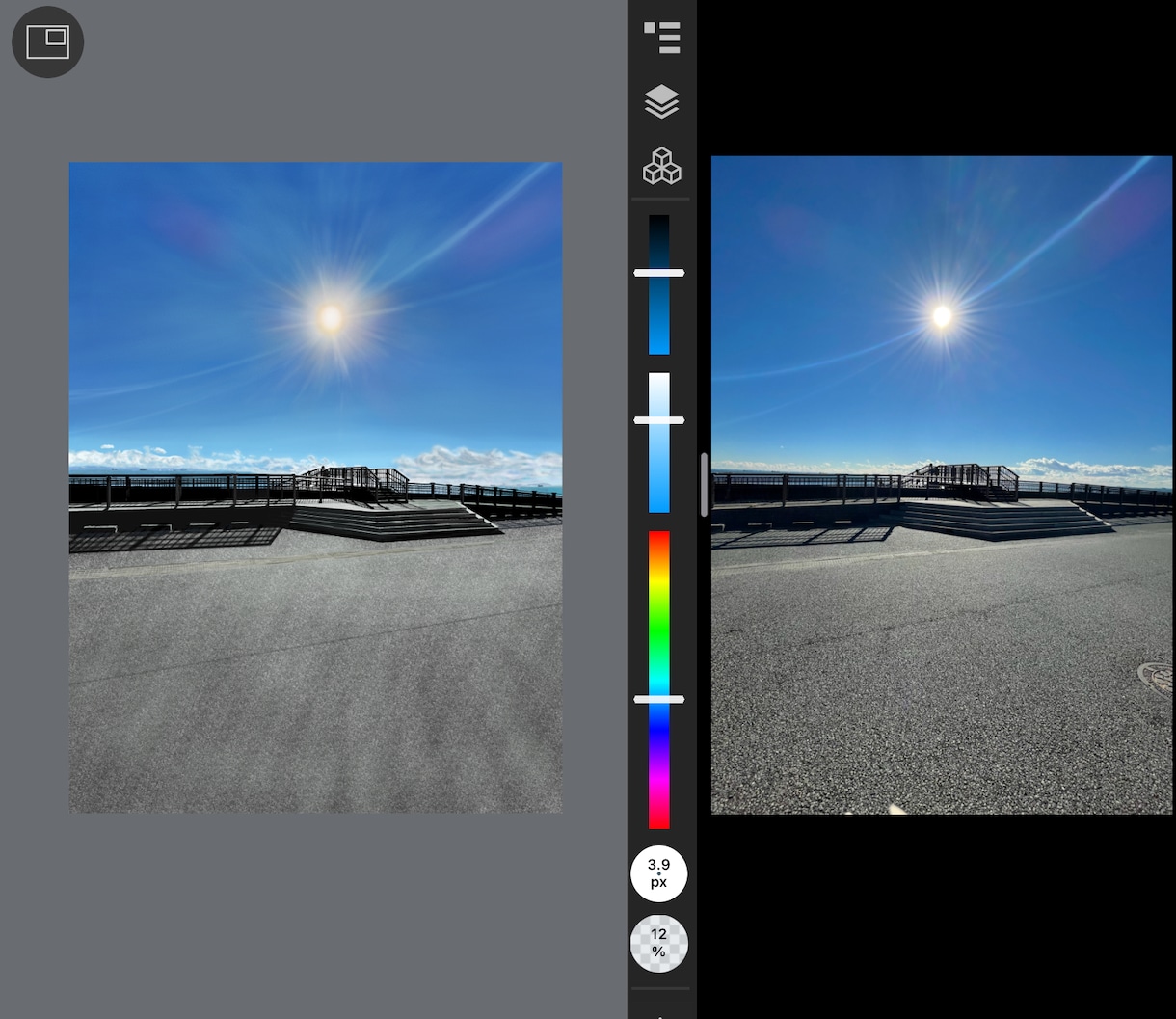Click the handle on white-to-blue slider
The image size is (1176, 1019).
point(658,420)
